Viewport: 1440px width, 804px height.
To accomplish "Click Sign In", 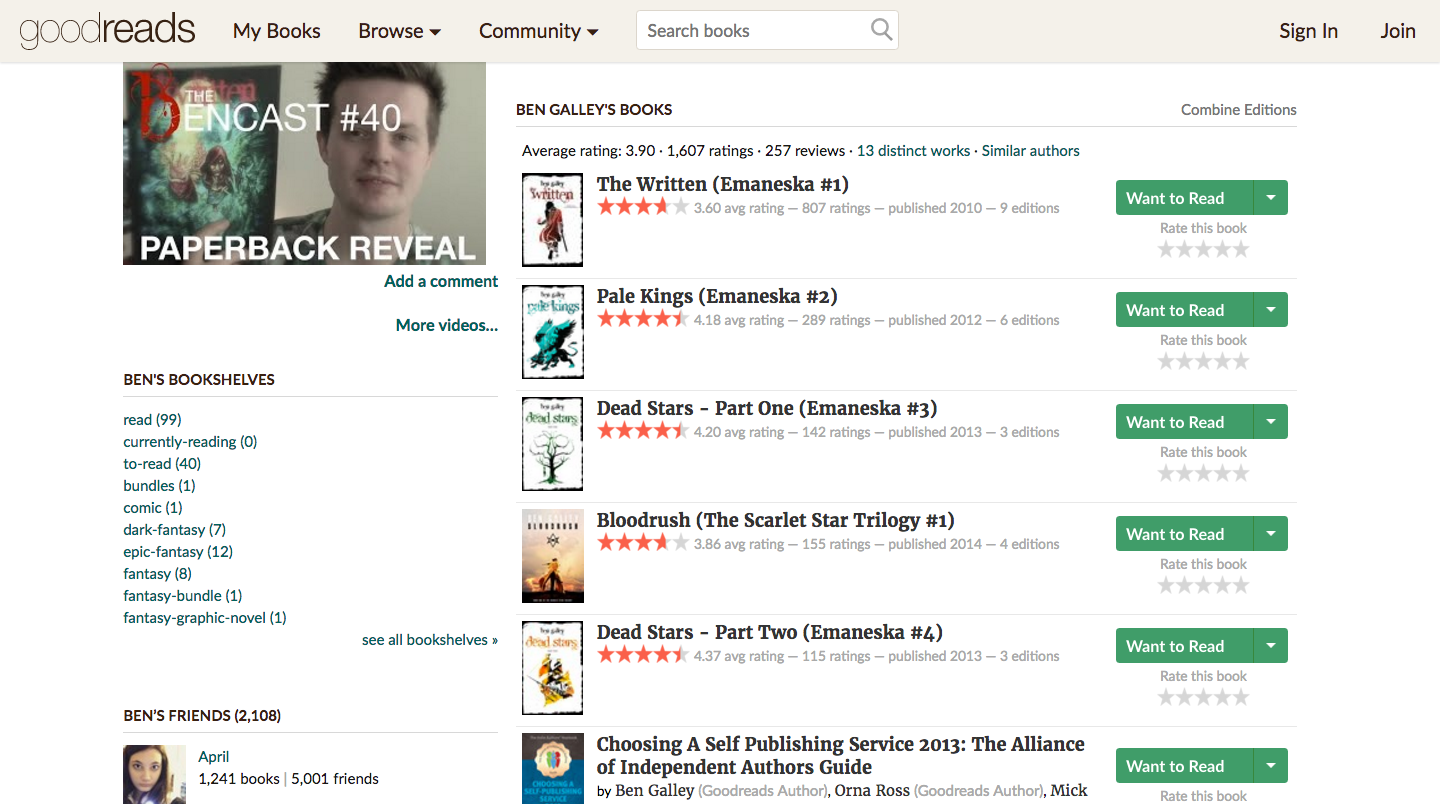I will pos(1308,31).
